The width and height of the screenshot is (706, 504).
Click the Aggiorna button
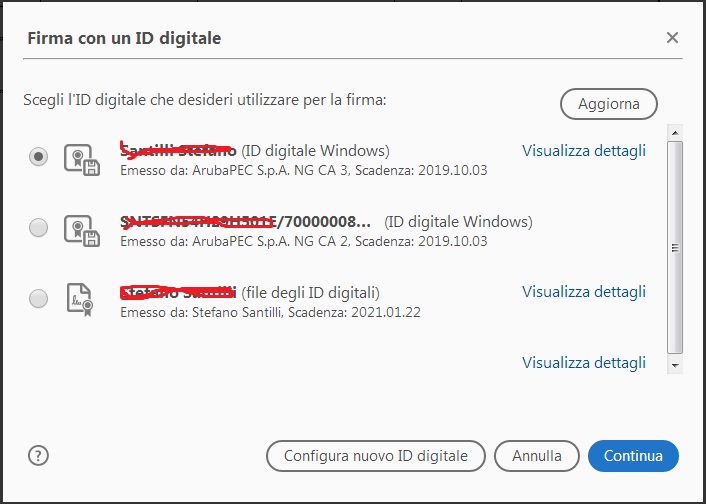pos(609,104)
